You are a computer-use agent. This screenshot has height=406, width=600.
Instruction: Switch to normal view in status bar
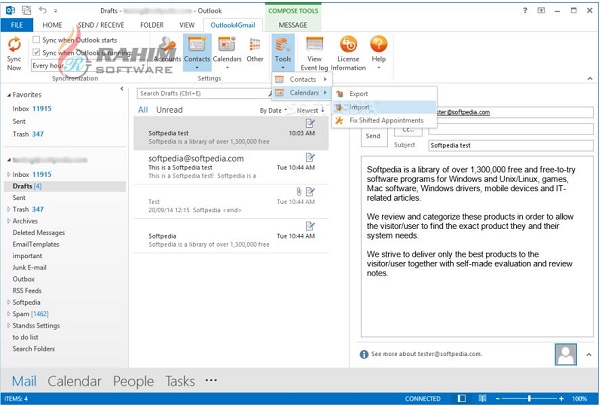(x=462, y=399)
